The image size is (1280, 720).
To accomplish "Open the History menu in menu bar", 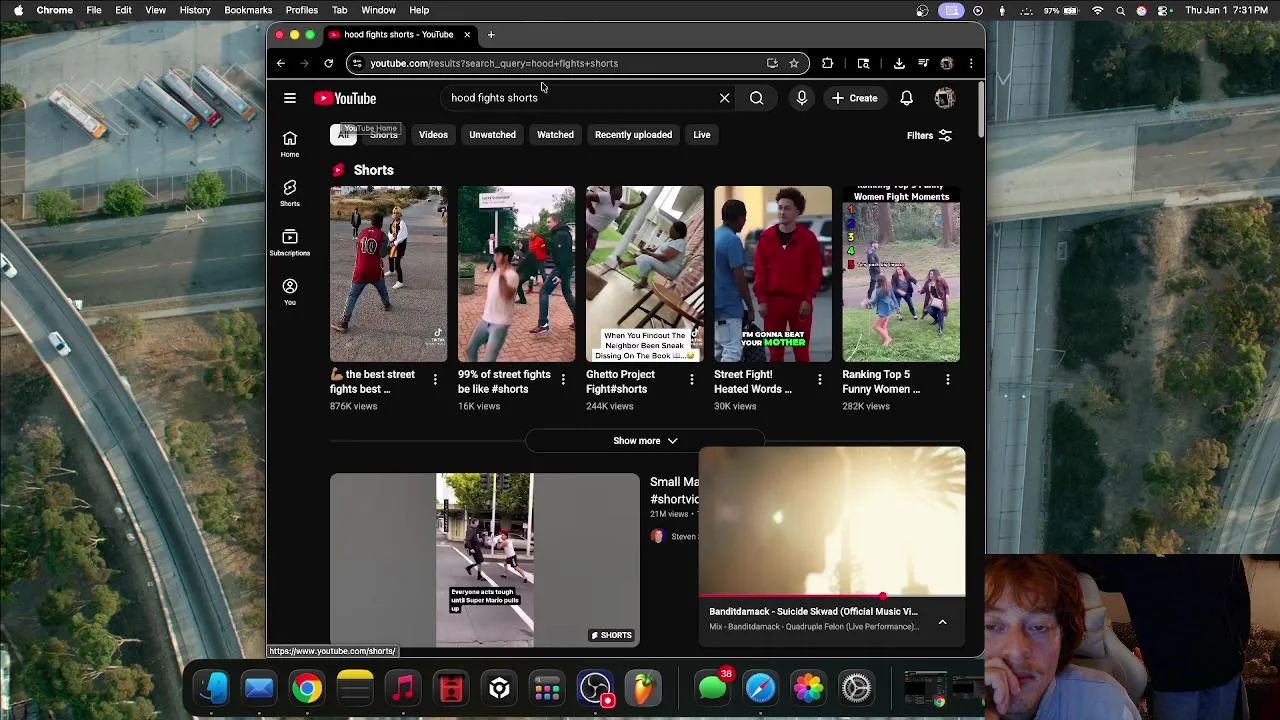I will point(195,10).
